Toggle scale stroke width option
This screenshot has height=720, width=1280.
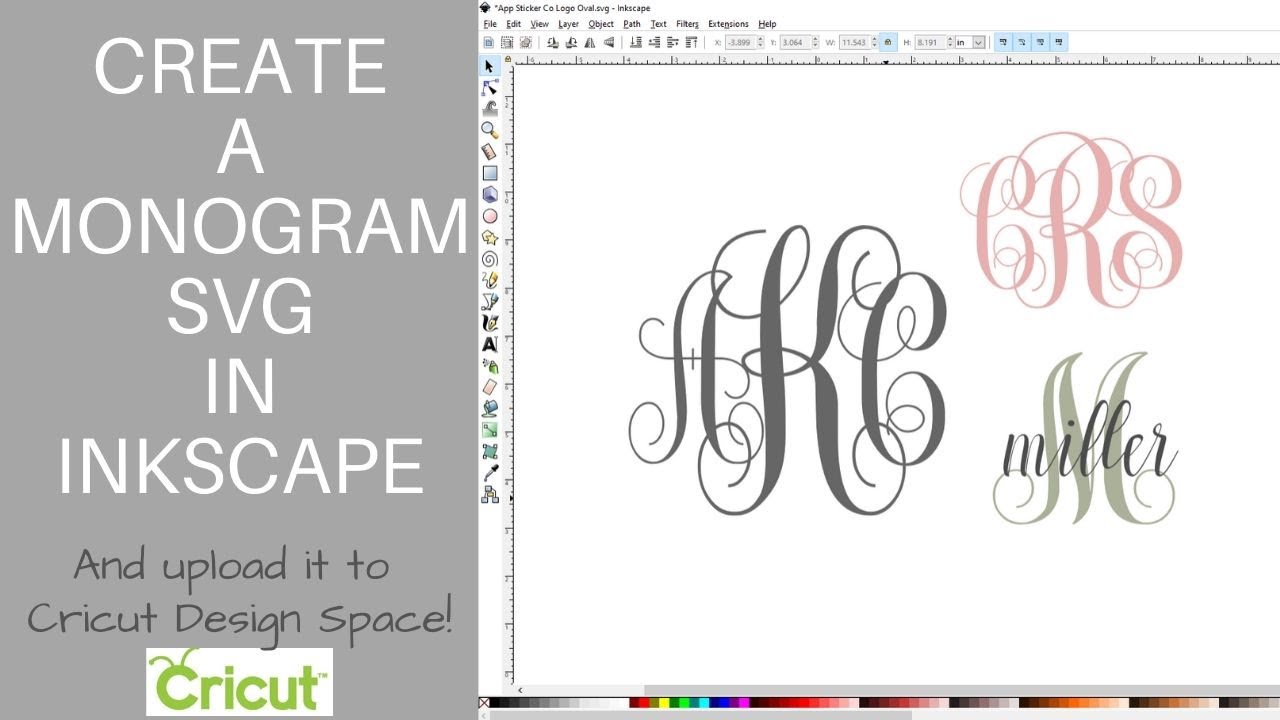coord(1002,42)
